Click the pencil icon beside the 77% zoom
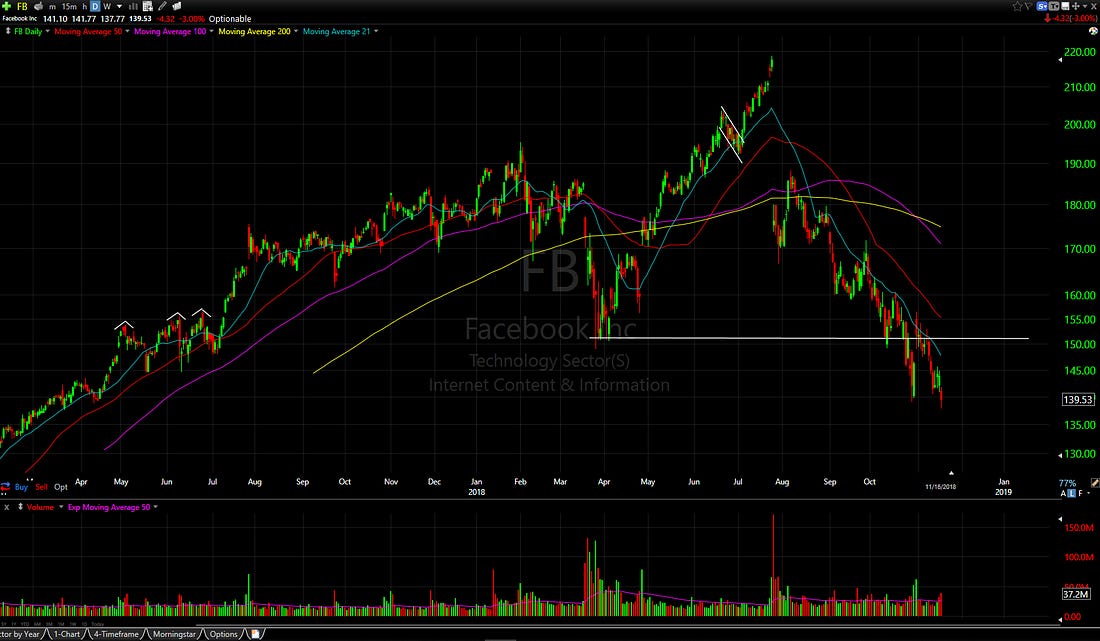This screenshot has width=1100, height=641. (1094, 483)
